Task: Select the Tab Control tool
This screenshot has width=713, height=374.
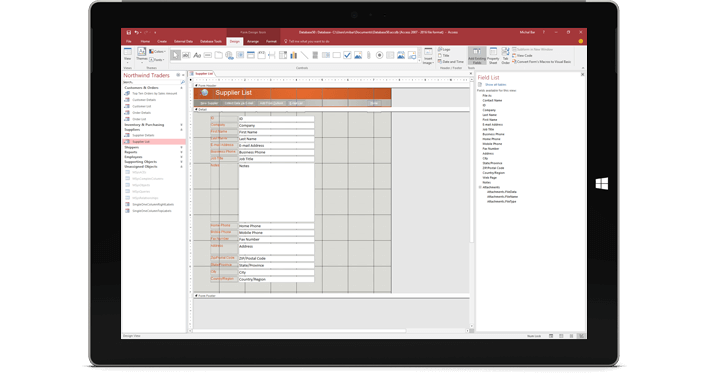Action: pyautogui.click(x=218, y=55)
